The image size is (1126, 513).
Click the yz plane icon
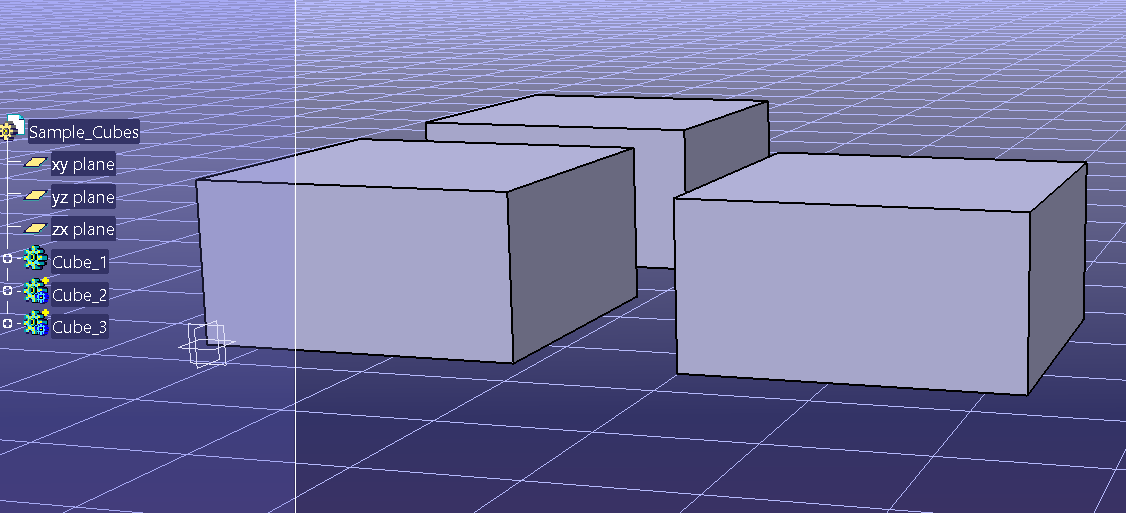[x=35, y=195]
